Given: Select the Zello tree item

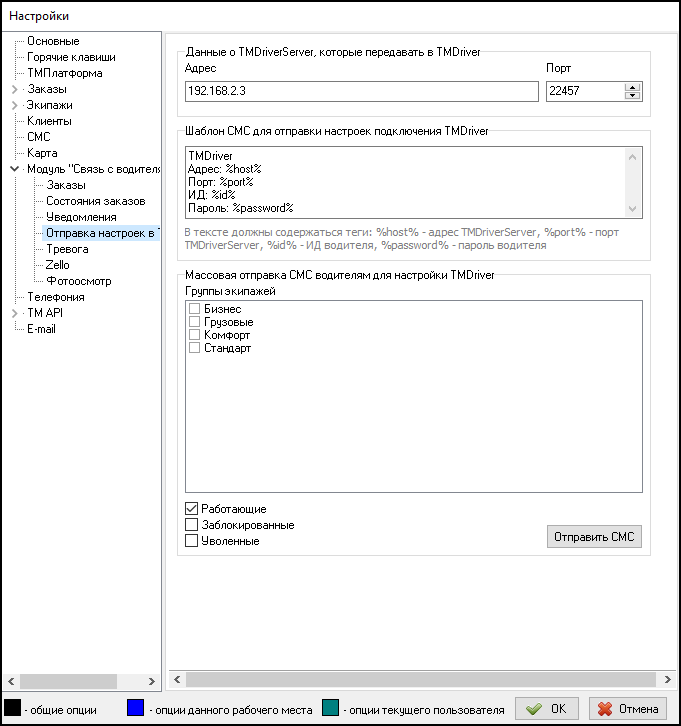Looking at the screenshot, I should 58,265.
